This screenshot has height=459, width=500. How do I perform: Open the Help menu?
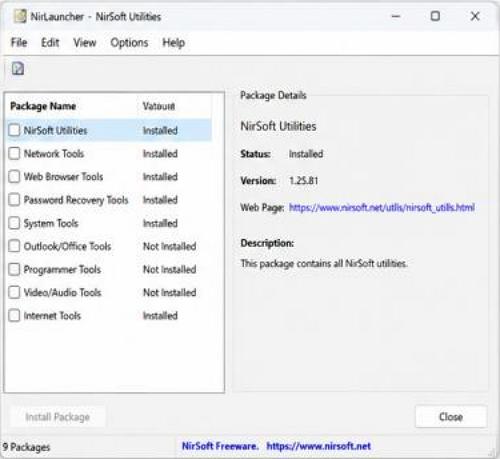(173, 42)
